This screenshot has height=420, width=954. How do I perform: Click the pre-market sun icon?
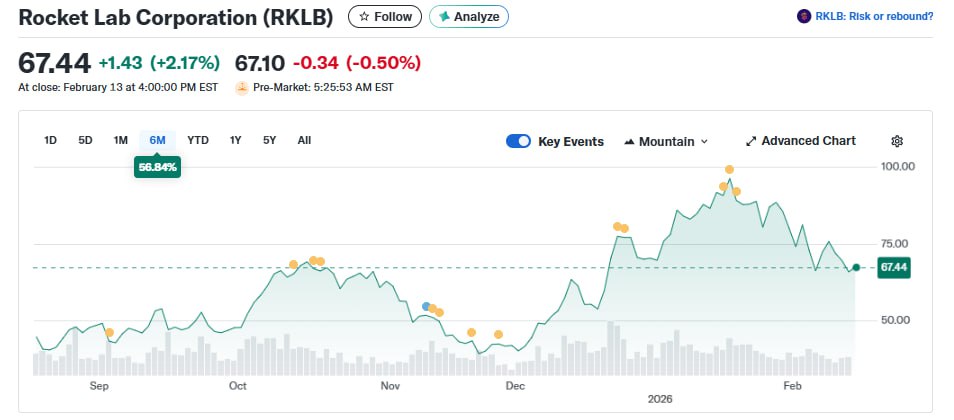click(x=241, y=88)
